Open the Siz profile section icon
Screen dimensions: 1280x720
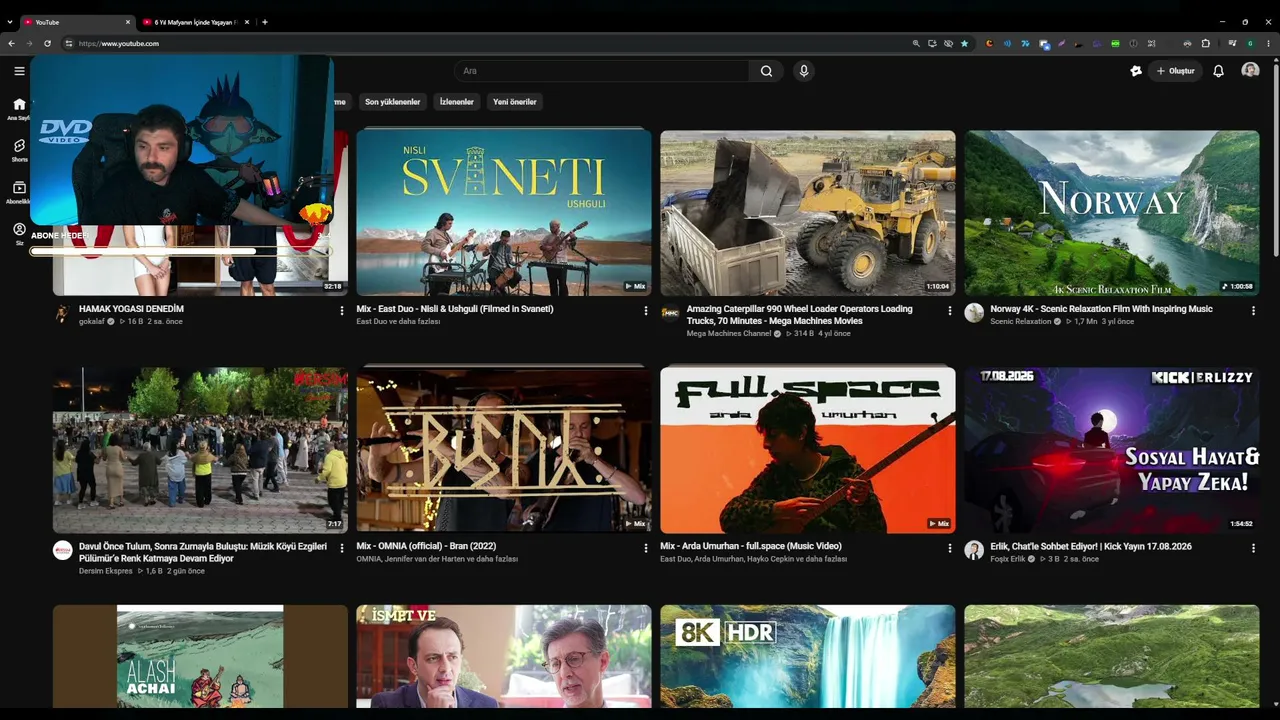click(x=19, y=229)
